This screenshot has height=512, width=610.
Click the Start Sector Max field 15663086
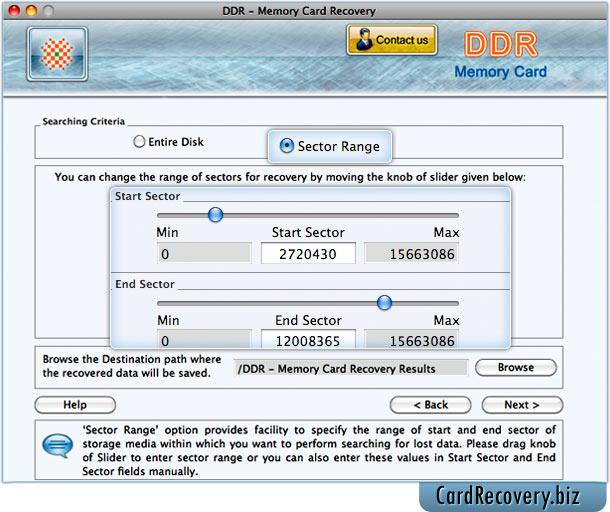pyautogui.click(x=411, y=254)
